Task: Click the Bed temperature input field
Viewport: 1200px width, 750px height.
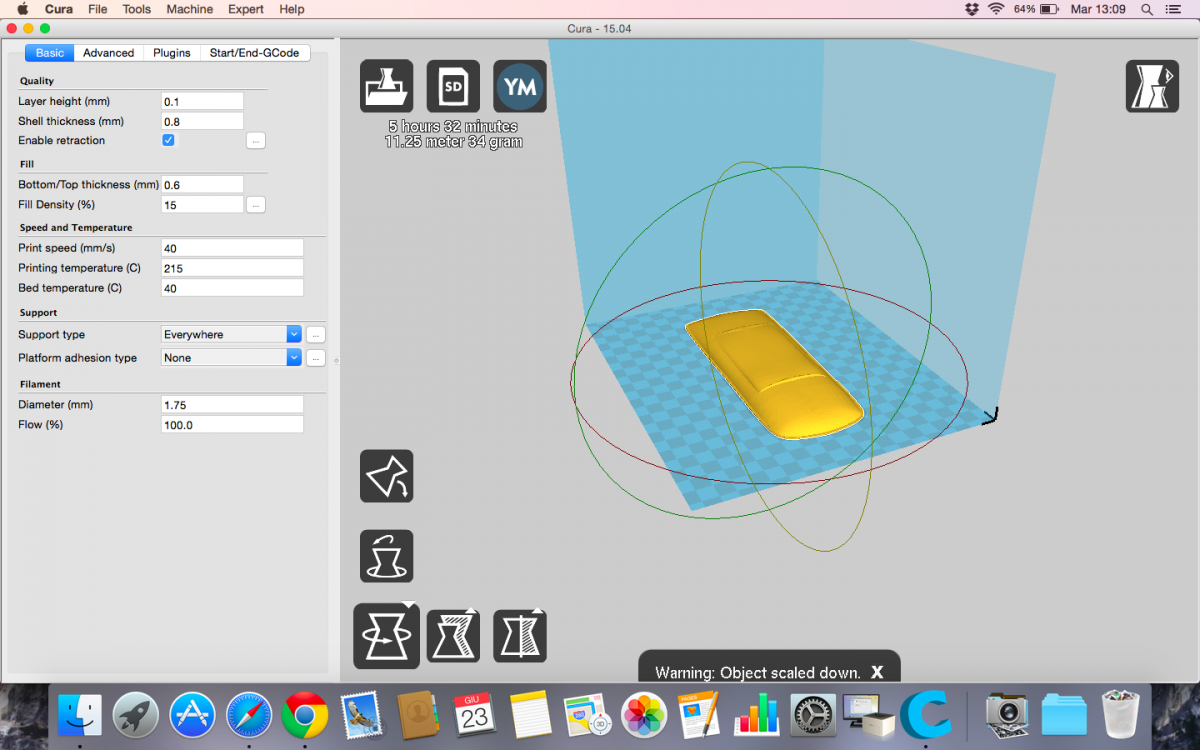Action: pyautogui.click(x=232, y=288)
